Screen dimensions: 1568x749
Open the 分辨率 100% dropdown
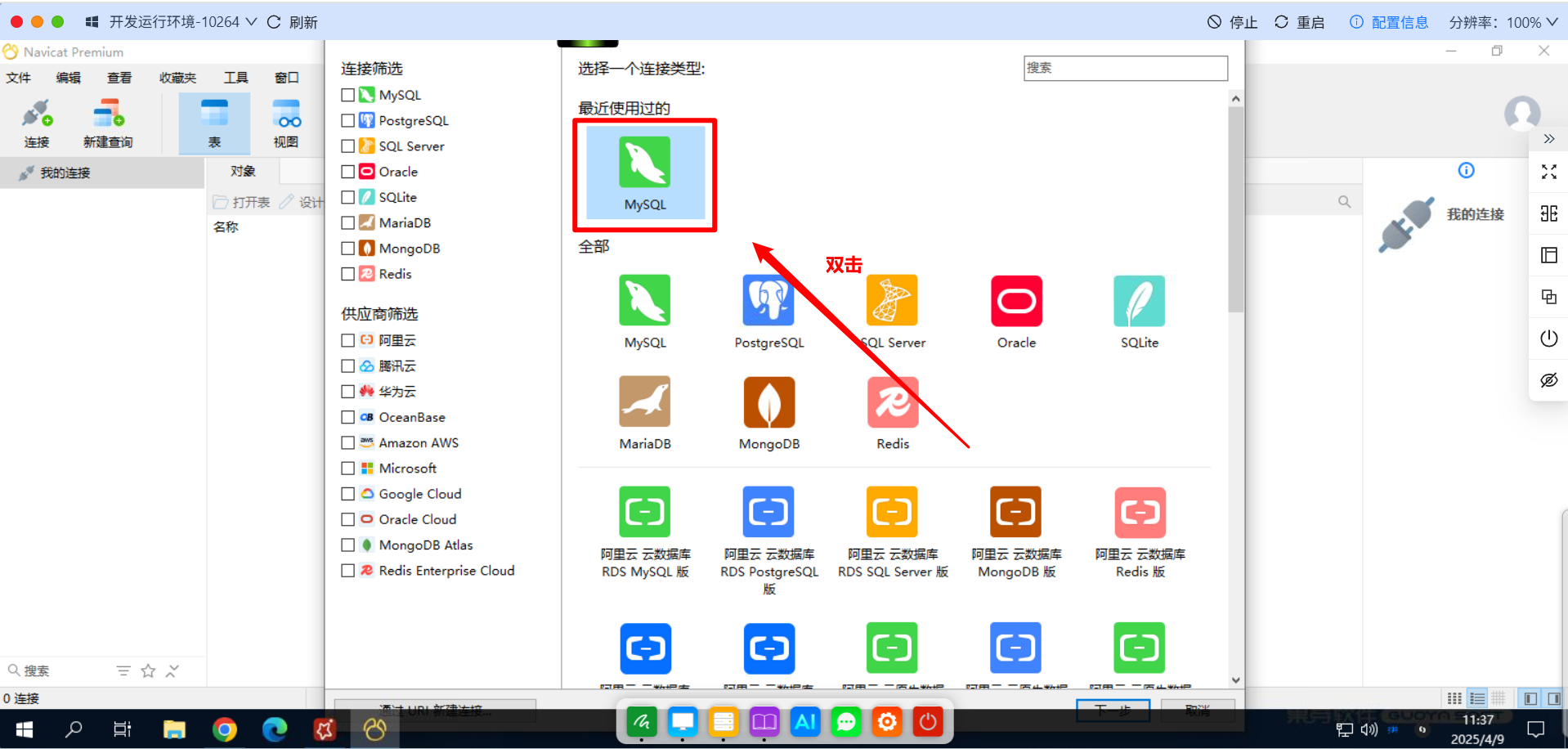pos(1503,22)
